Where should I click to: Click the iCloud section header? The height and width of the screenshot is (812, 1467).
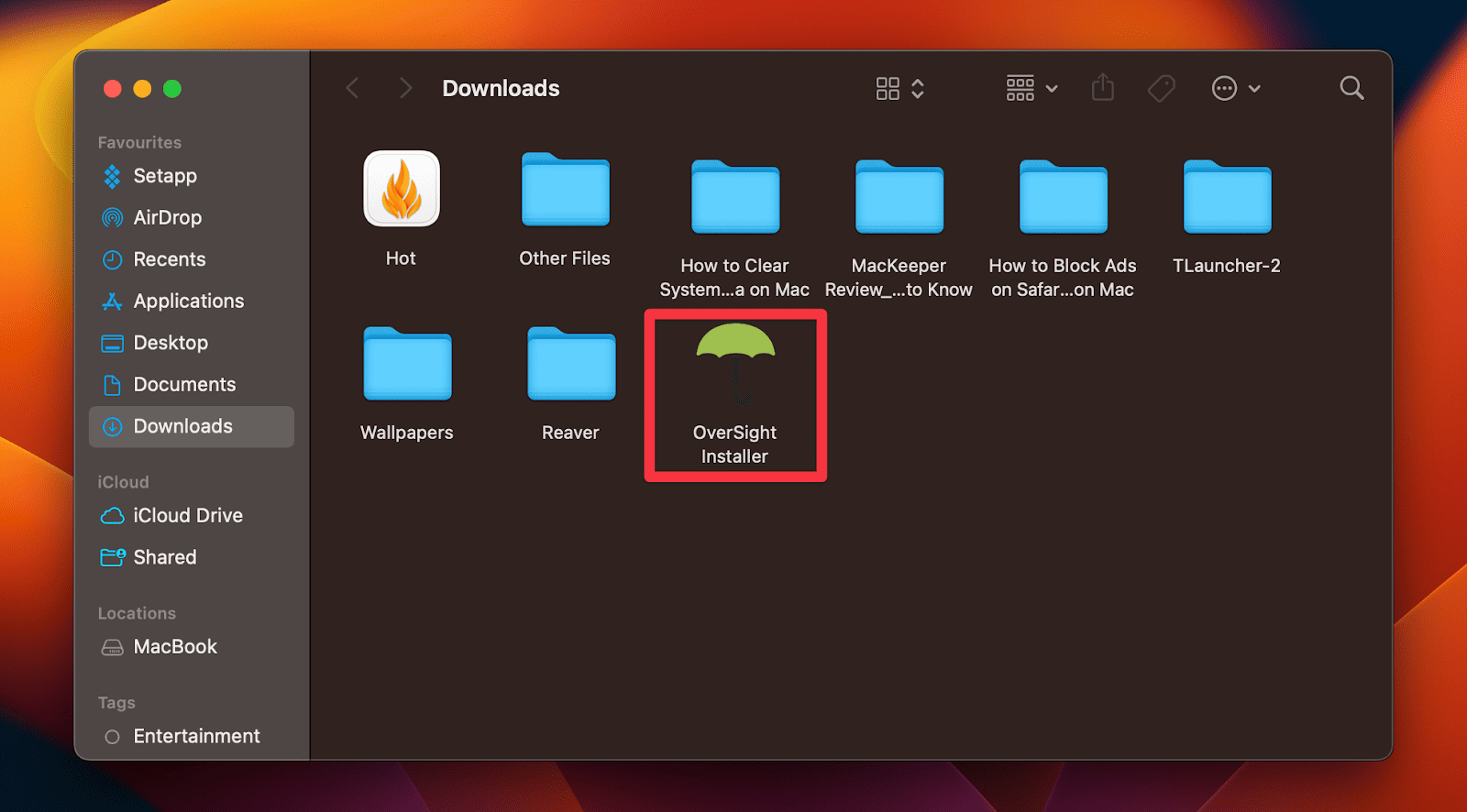pyautogui.click(x=123, y=482)
